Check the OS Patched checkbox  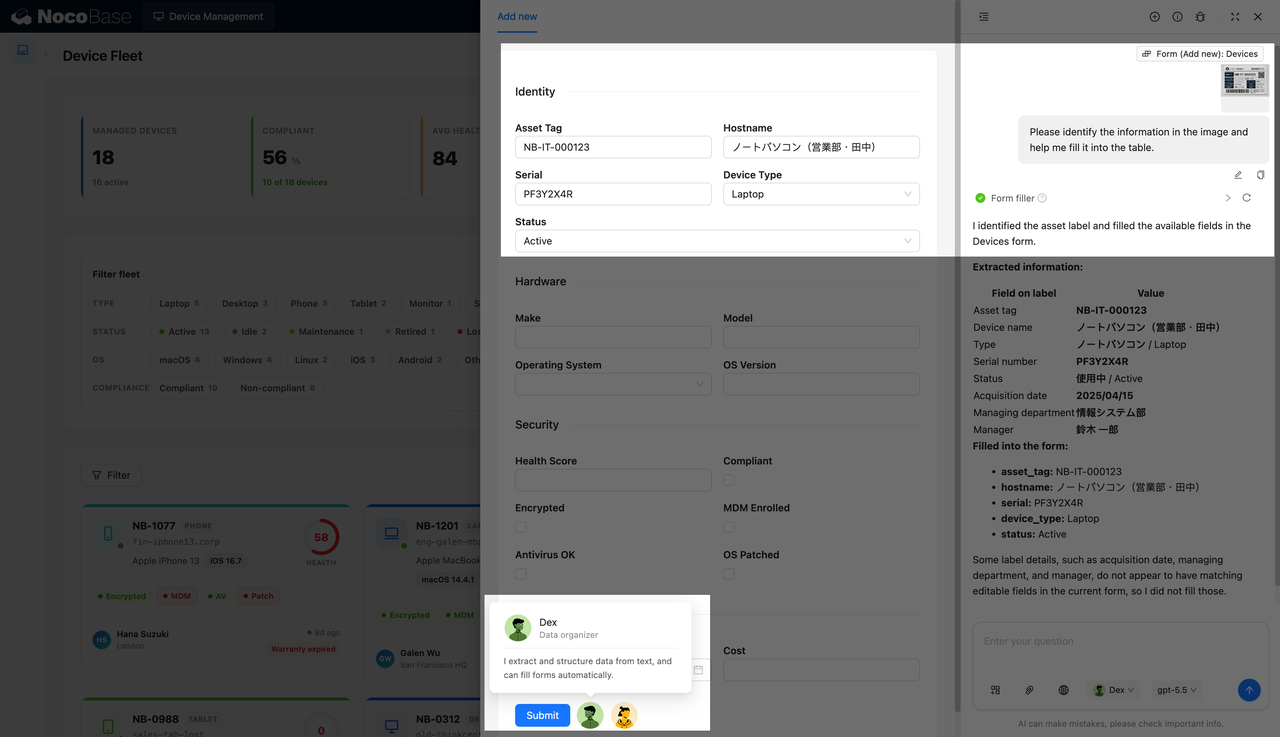point(729,574)
